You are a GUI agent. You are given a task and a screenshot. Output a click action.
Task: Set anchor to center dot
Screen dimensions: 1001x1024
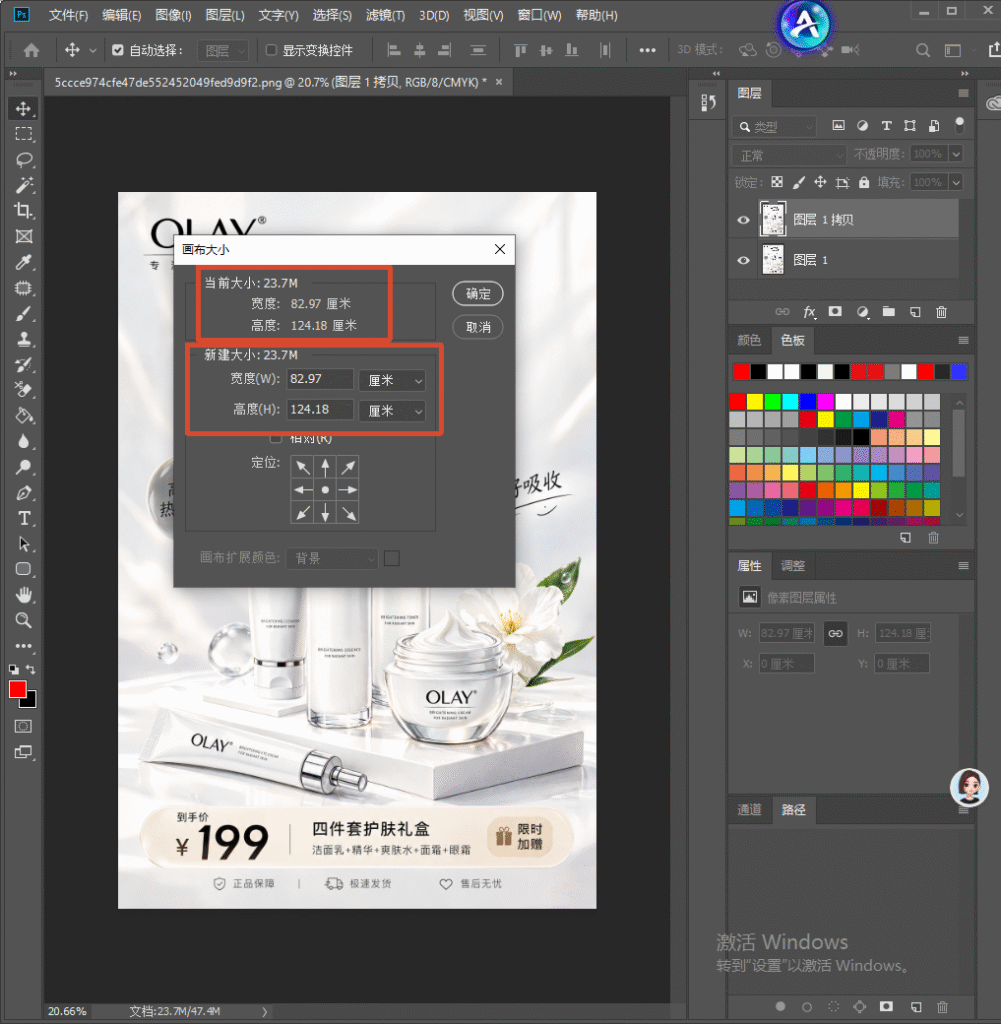pos(325,490)
